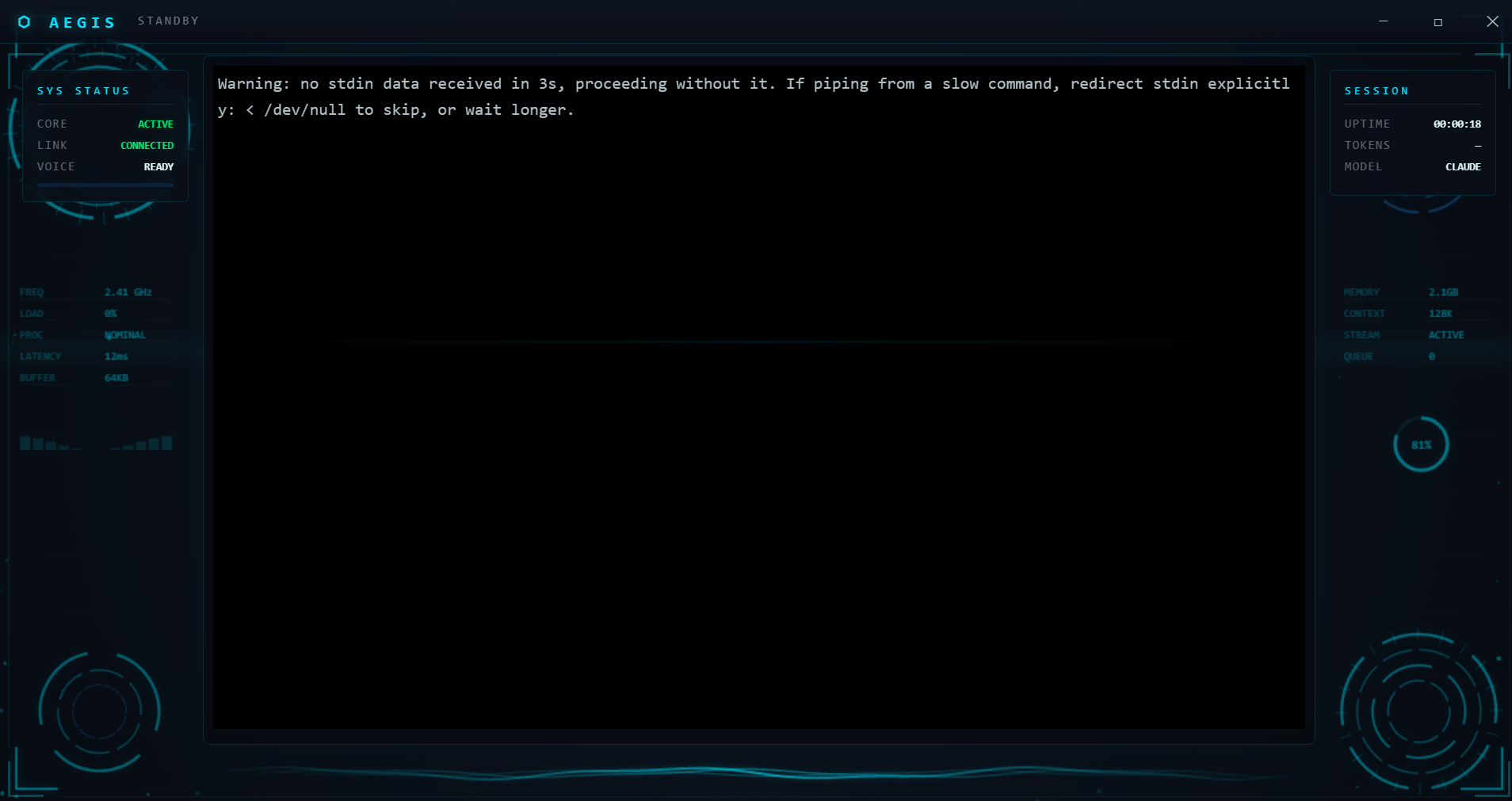This screenshot has height=801, width=1512.
Task: Click the UPTIME counter value
Action: (1457, 124)
